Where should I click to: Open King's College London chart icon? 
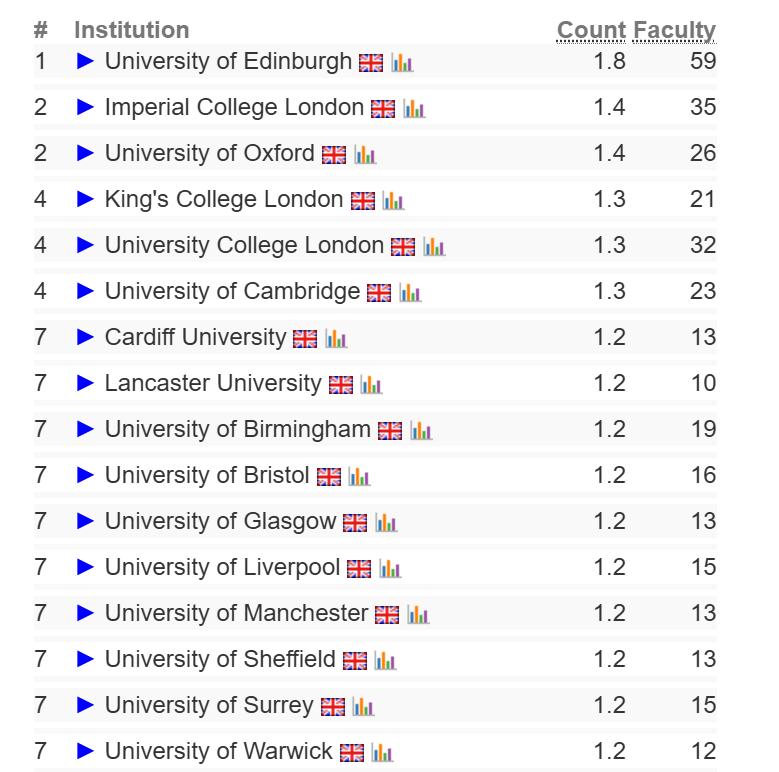[393, 201]
